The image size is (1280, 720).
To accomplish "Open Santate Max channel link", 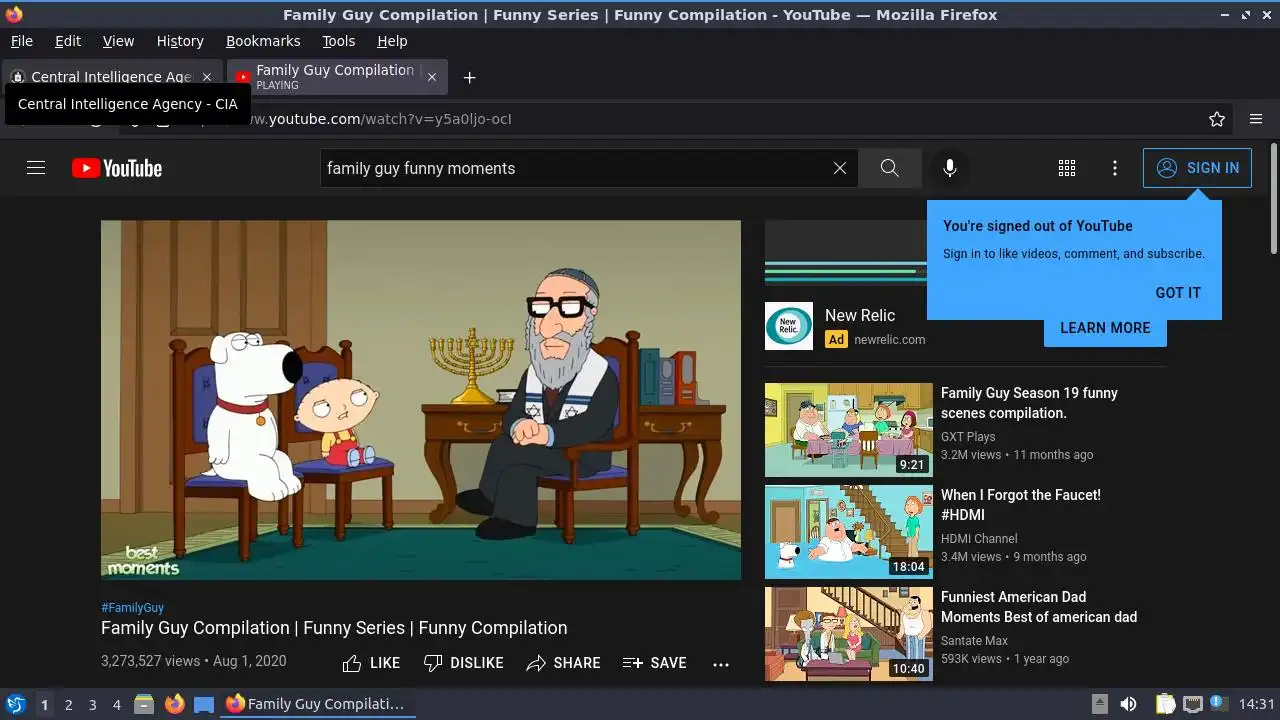I will click(974, 640).
